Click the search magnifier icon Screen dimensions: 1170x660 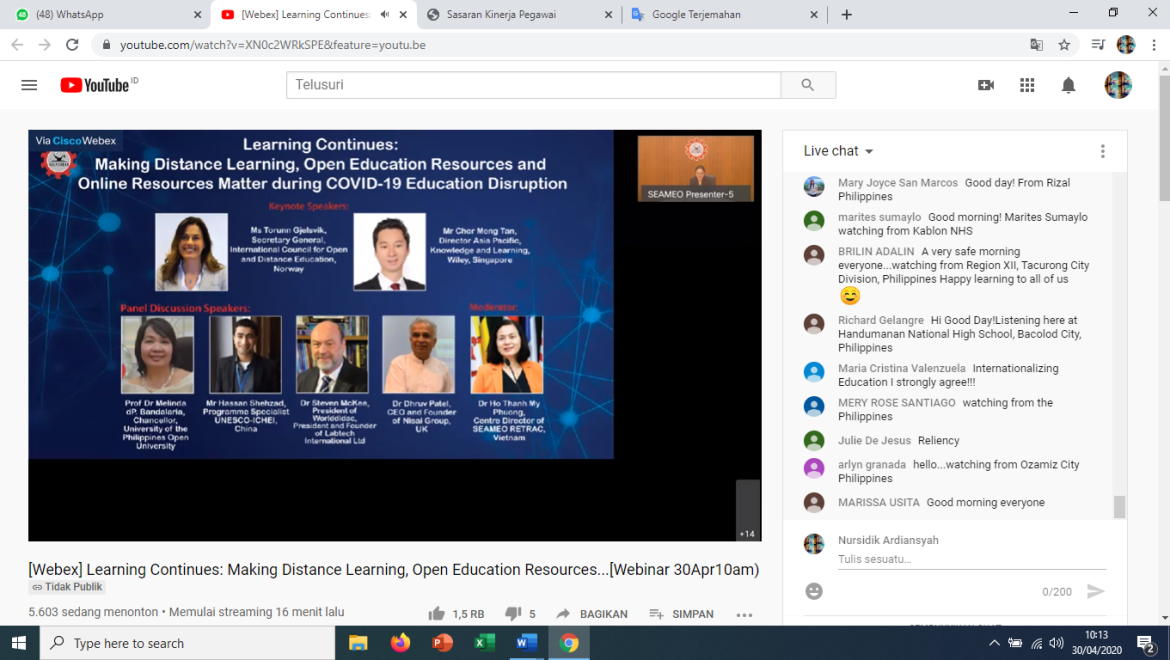click(807, 85)
